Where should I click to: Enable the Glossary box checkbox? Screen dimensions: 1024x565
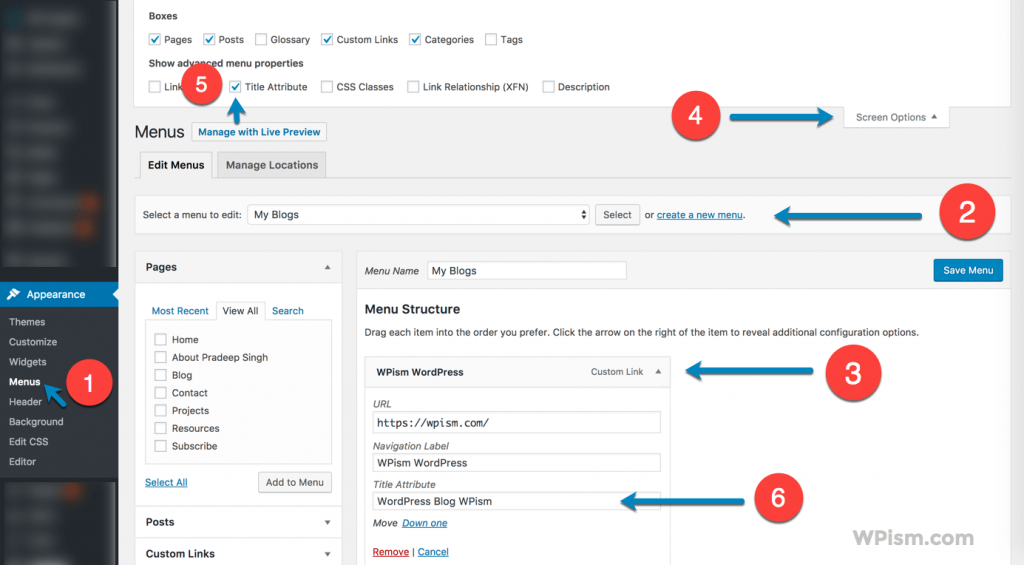[x=261, y=39]
